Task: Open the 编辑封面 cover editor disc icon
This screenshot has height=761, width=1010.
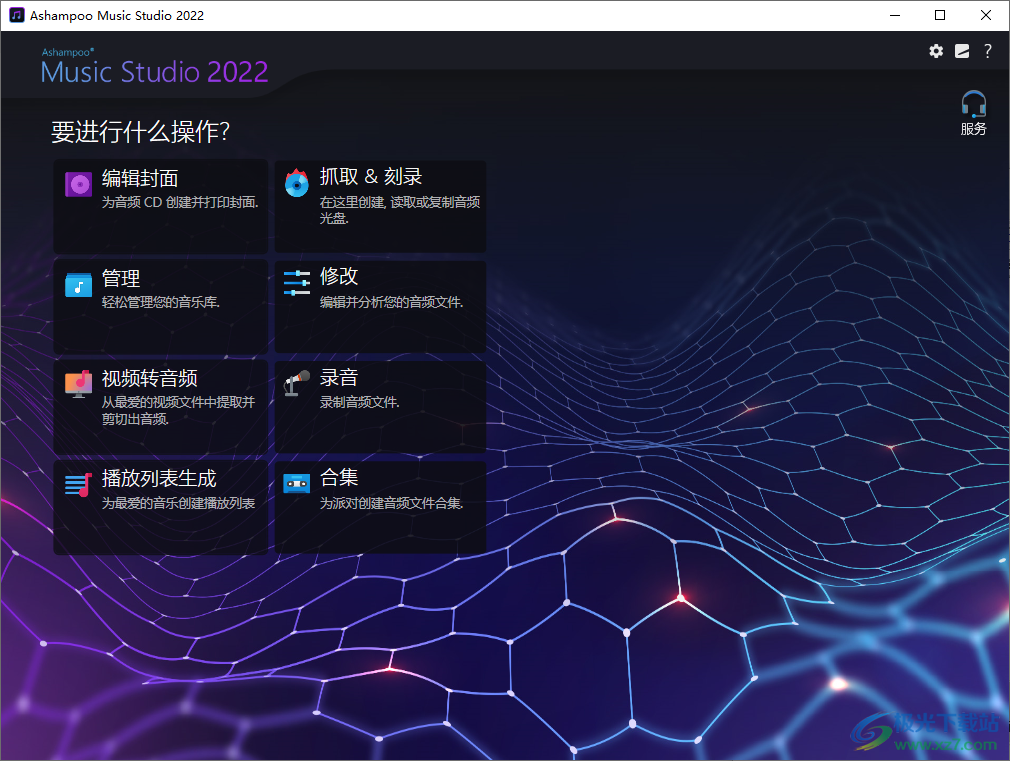Action: tap(78, 184)
